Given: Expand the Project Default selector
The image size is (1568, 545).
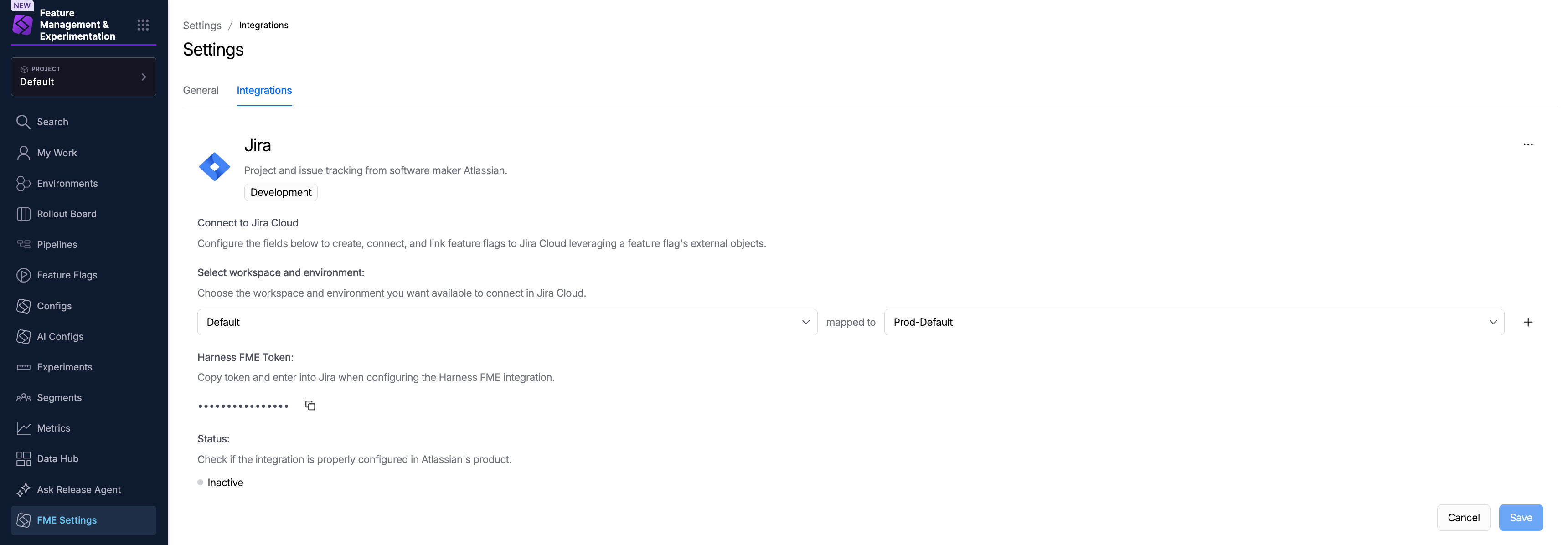Looking at the screenshot, I should 83,77.
